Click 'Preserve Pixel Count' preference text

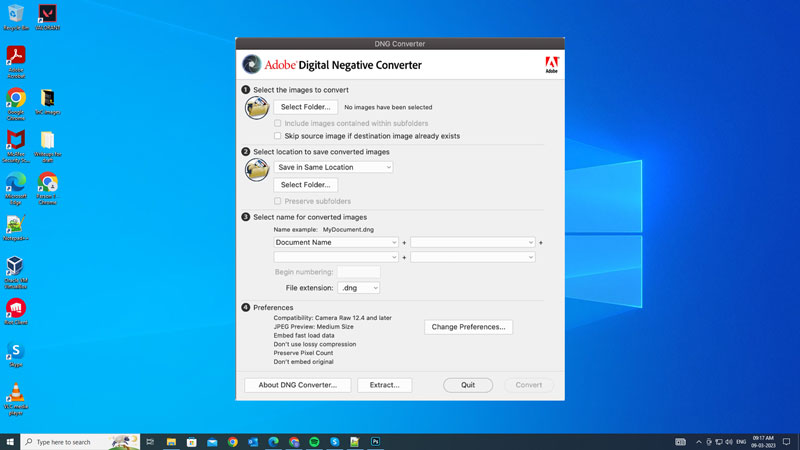(303, 353)
